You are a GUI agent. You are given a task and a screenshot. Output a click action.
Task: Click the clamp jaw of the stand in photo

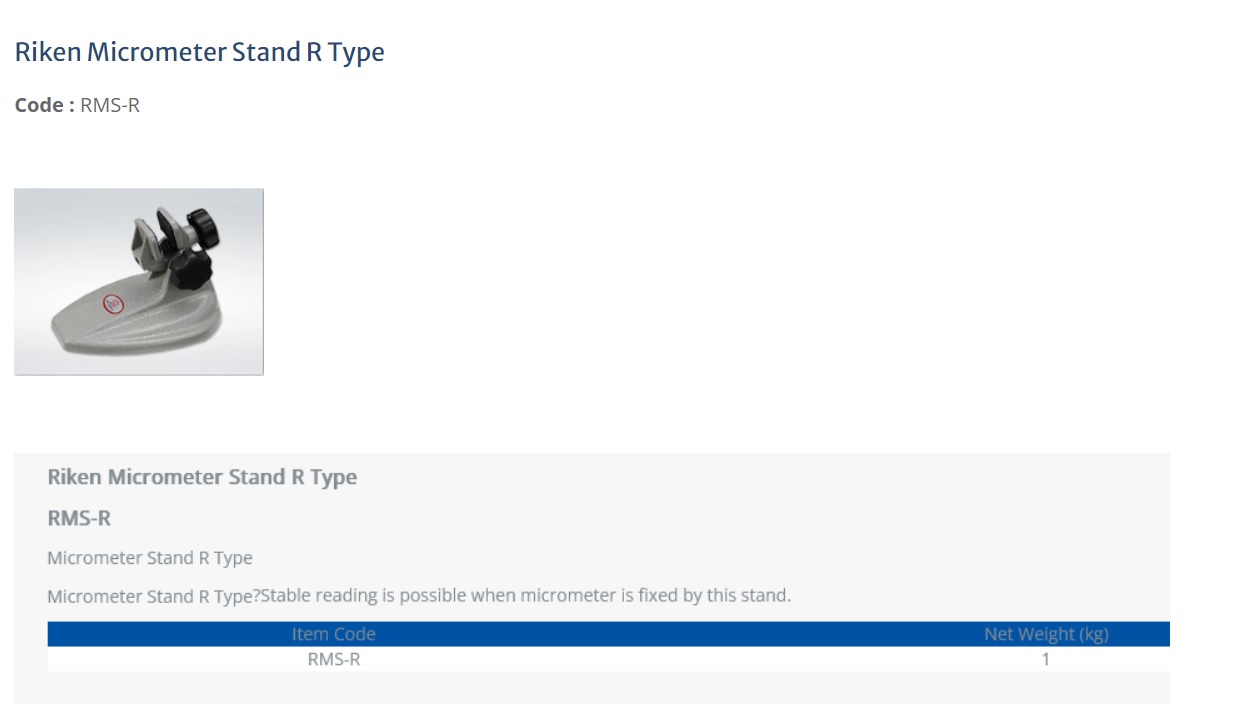tap(150, 235)
